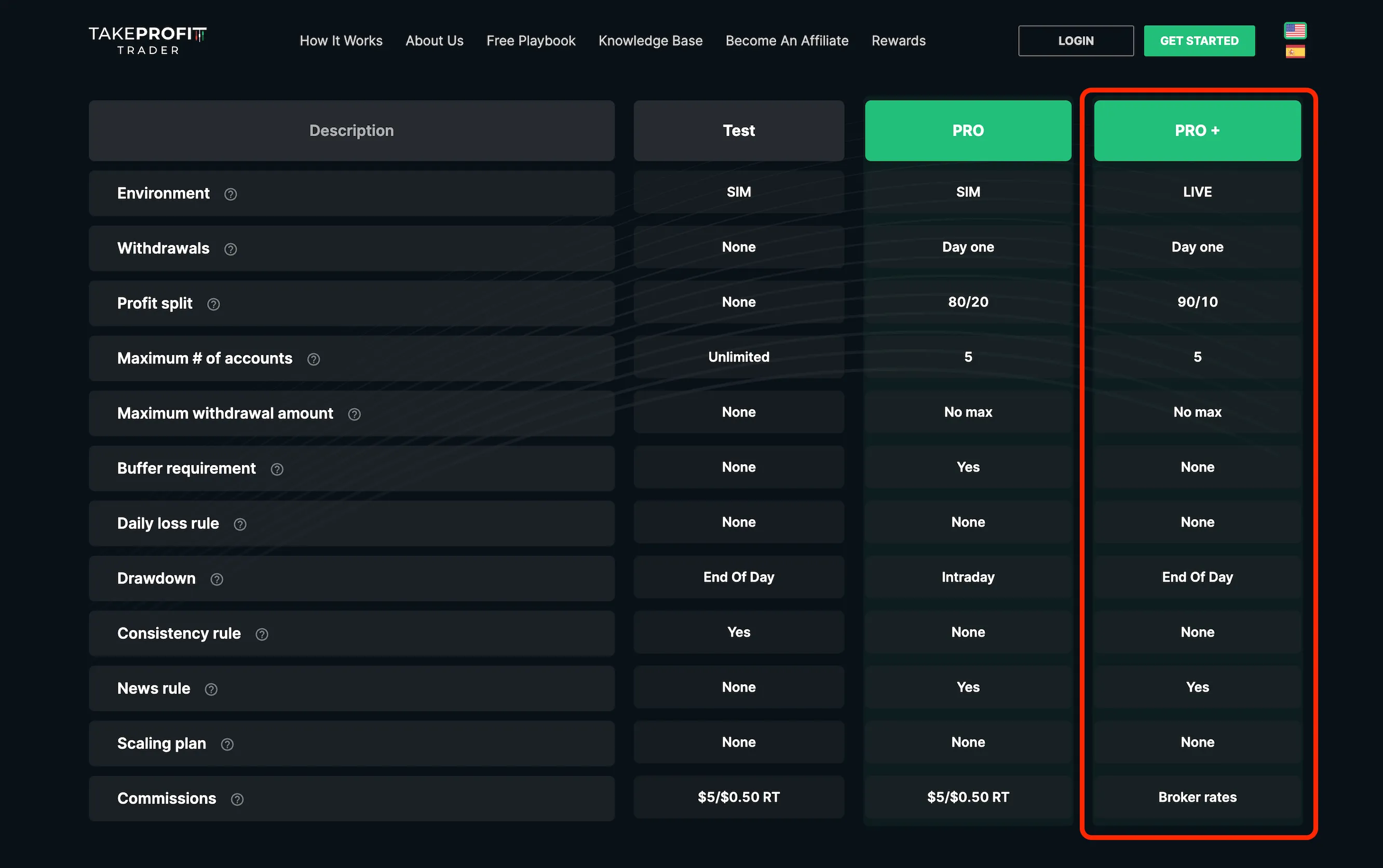This screenshot has width=1383, height=868.
Task: Click the Scaling plan question mark icon
Action: point(227,744)
